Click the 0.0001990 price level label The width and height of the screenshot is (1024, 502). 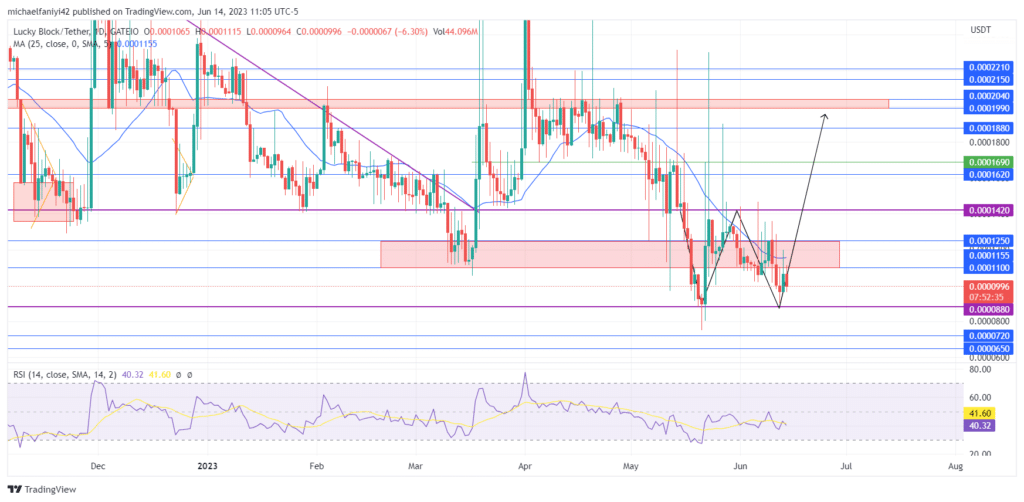[x=989, y=108]
